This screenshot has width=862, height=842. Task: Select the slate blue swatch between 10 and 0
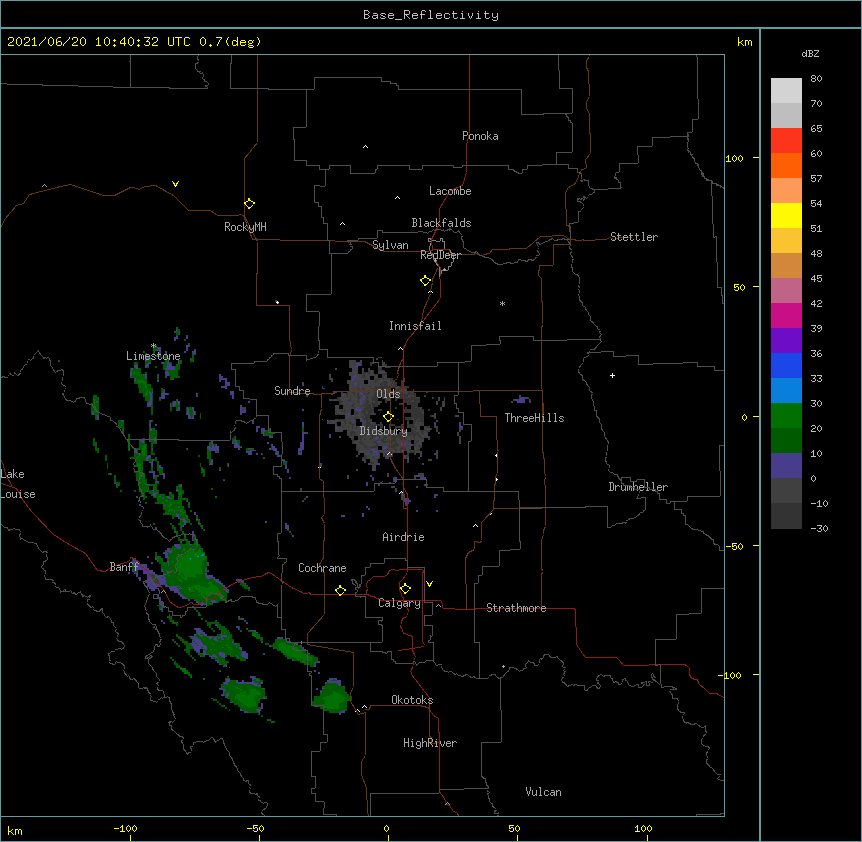click(786, 466)
